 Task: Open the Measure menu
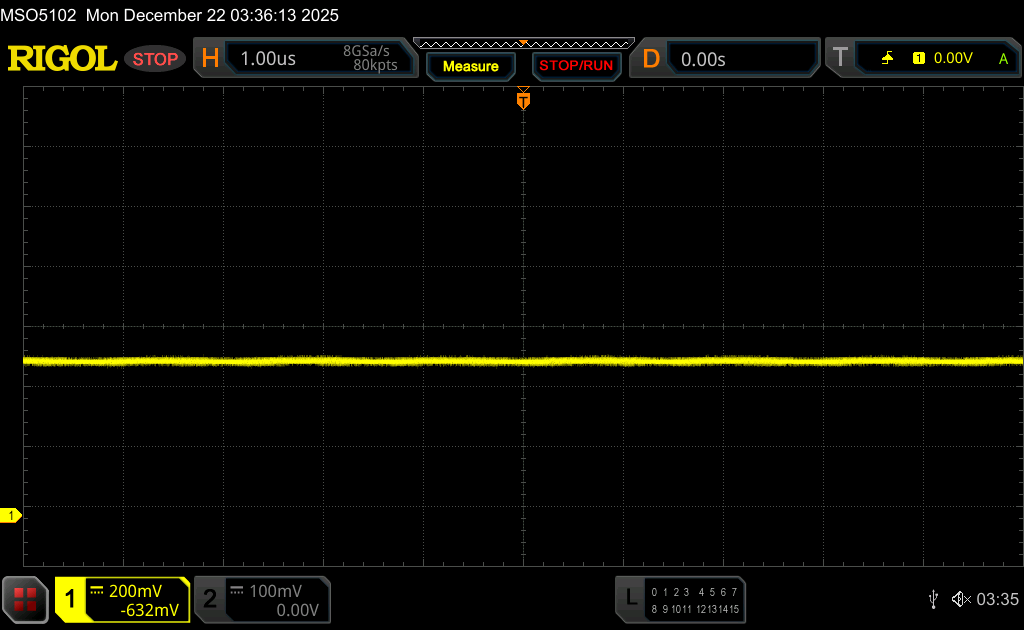pos(470,66)
